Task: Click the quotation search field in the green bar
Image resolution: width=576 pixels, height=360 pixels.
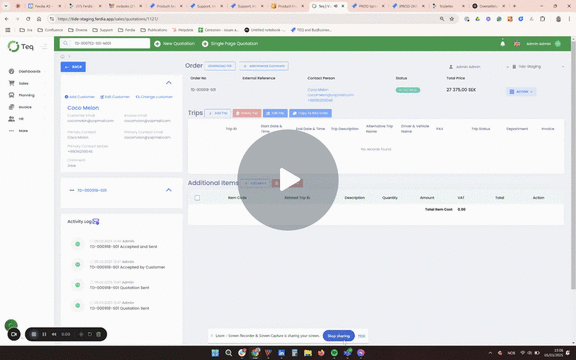Action: click(105, 43)
